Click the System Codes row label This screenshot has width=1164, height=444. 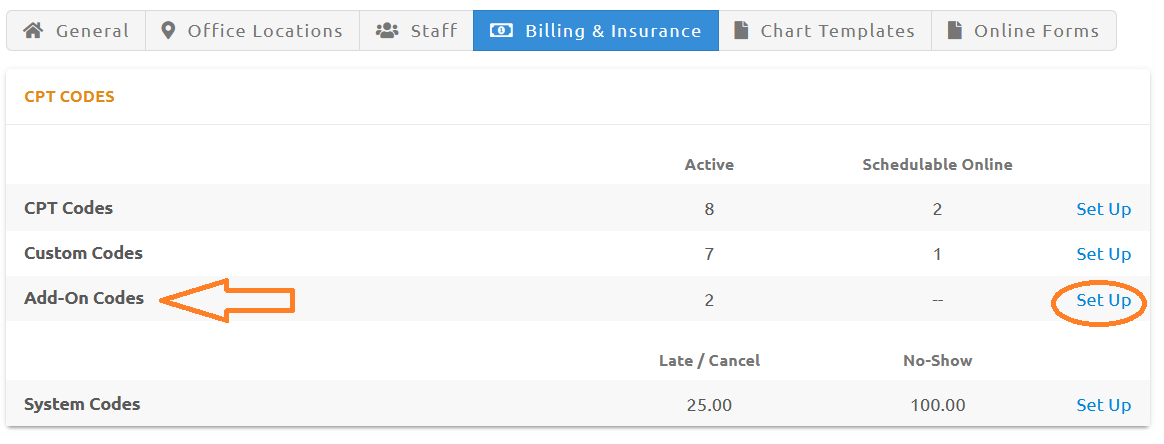[82, 405]
